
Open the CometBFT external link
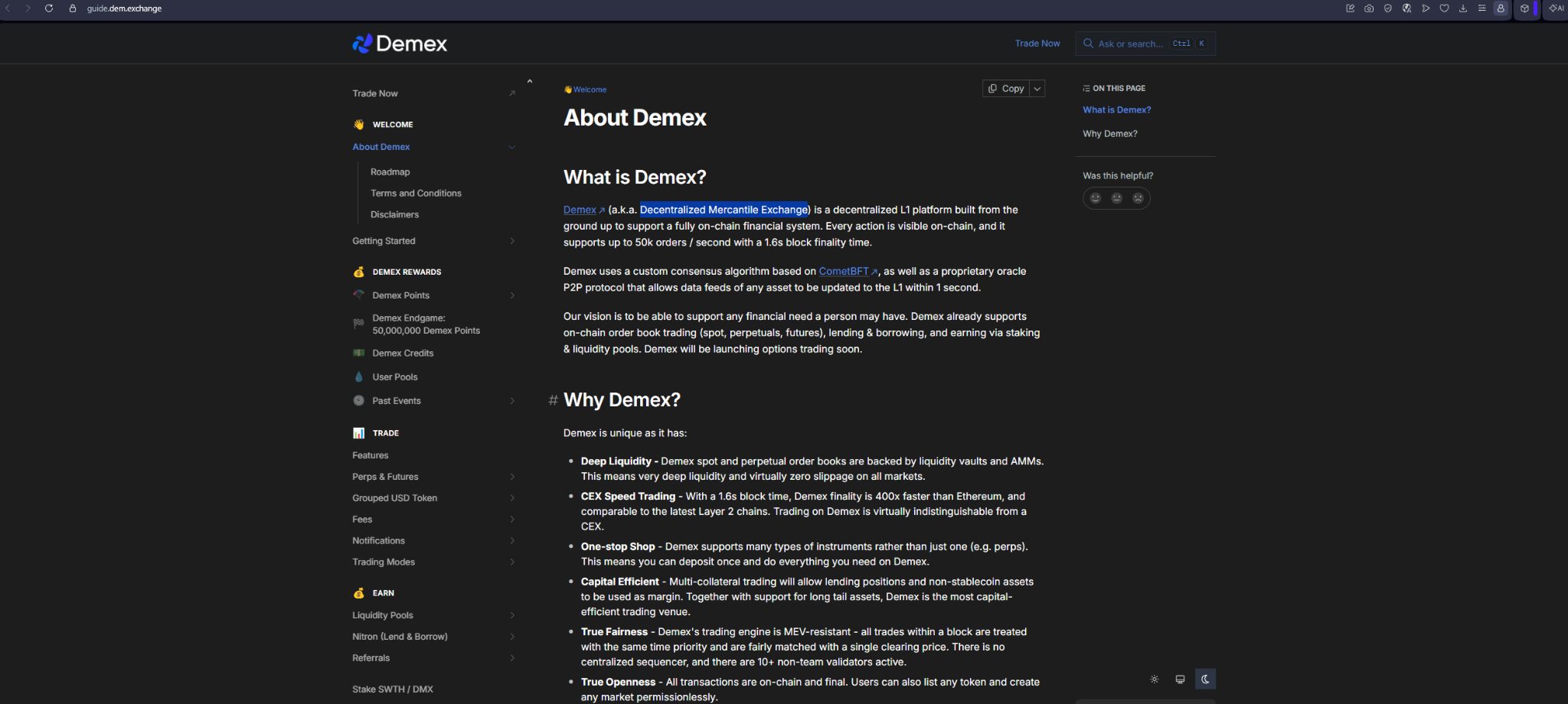[x=848, y=272]
